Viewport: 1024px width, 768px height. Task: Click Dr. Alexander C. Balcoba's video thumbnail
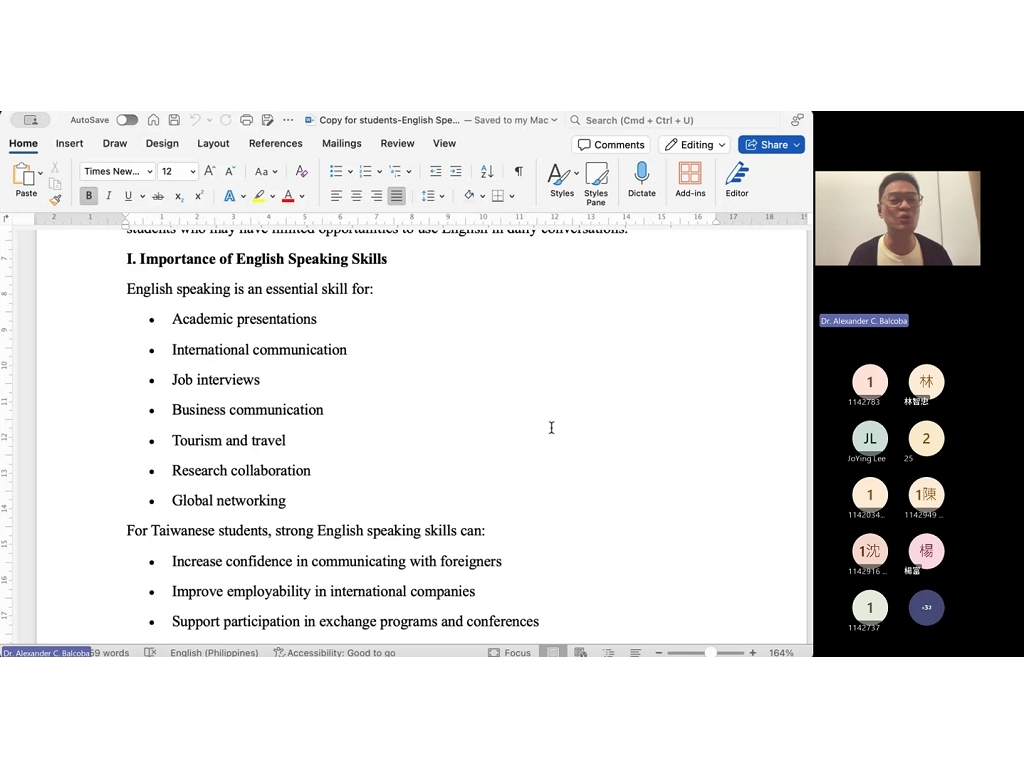[x=897, y=218]
